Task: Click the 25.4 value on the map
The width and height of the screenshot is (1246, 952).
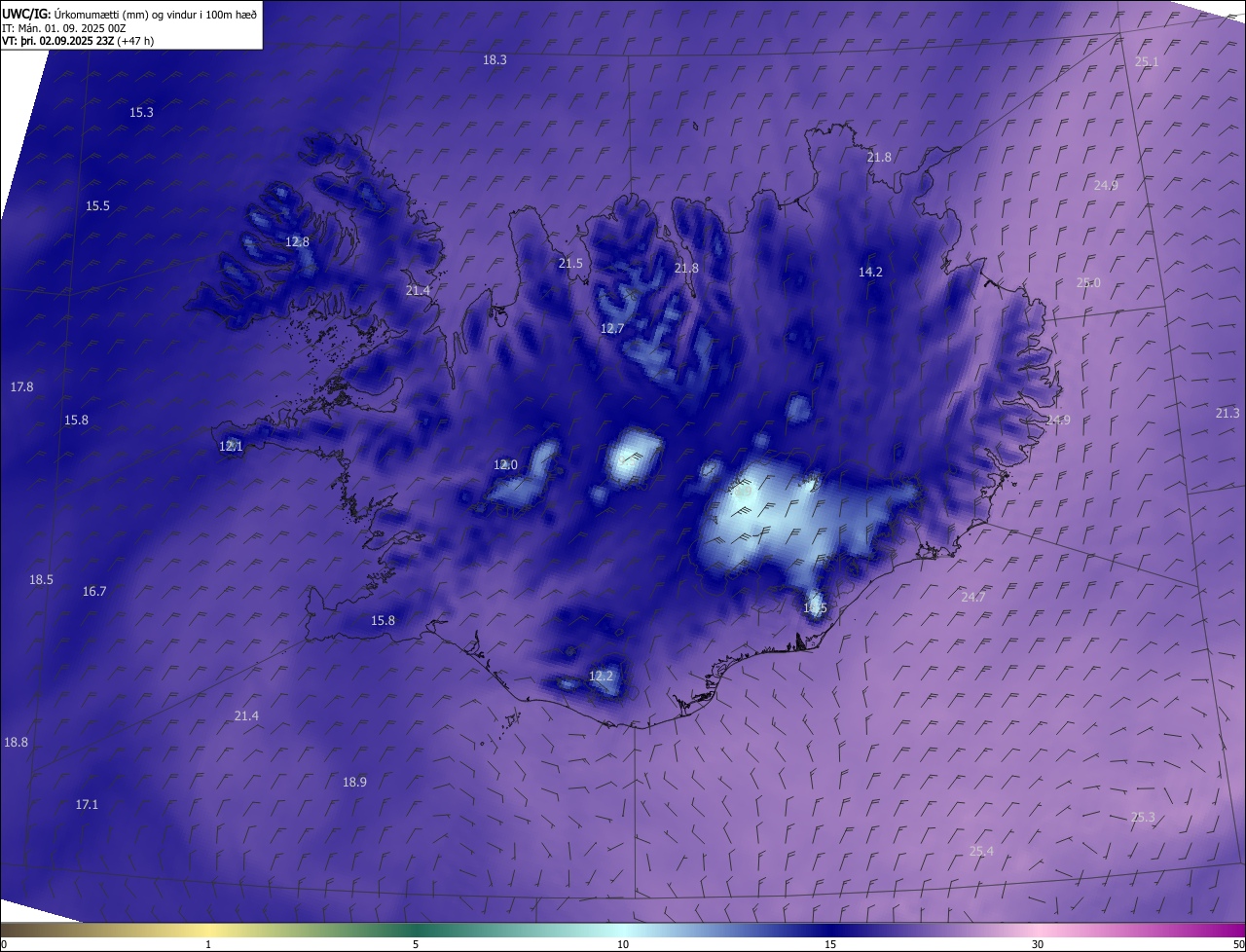Action: (x=981, y=851)
